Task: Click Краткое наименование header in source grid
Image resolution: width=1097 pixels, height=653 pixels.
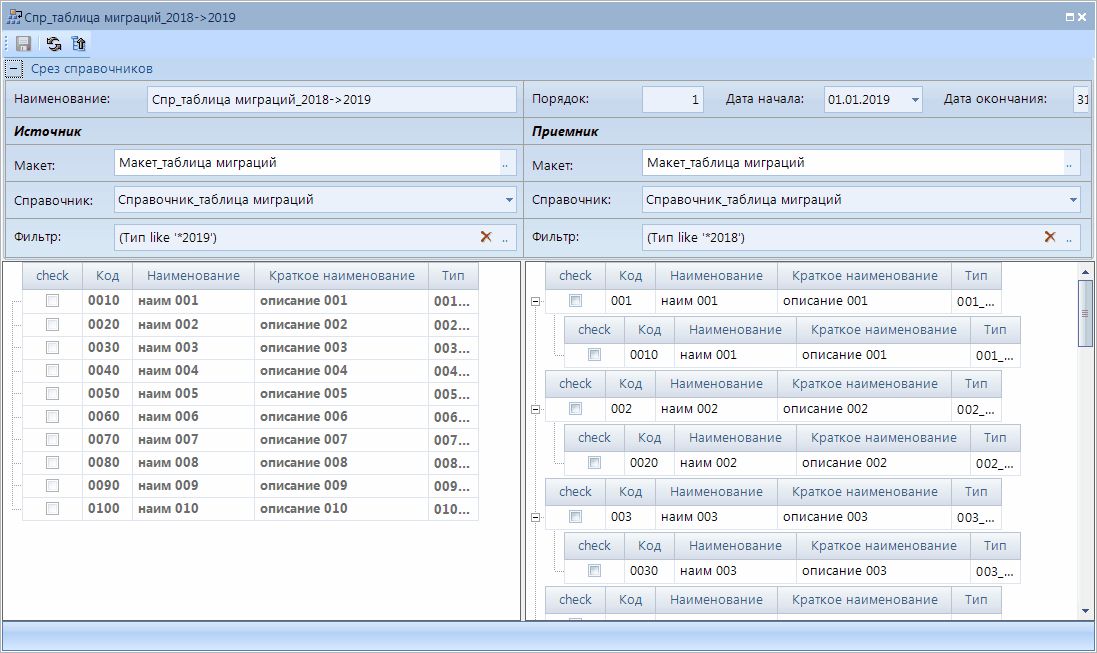Action: [341, 276]
